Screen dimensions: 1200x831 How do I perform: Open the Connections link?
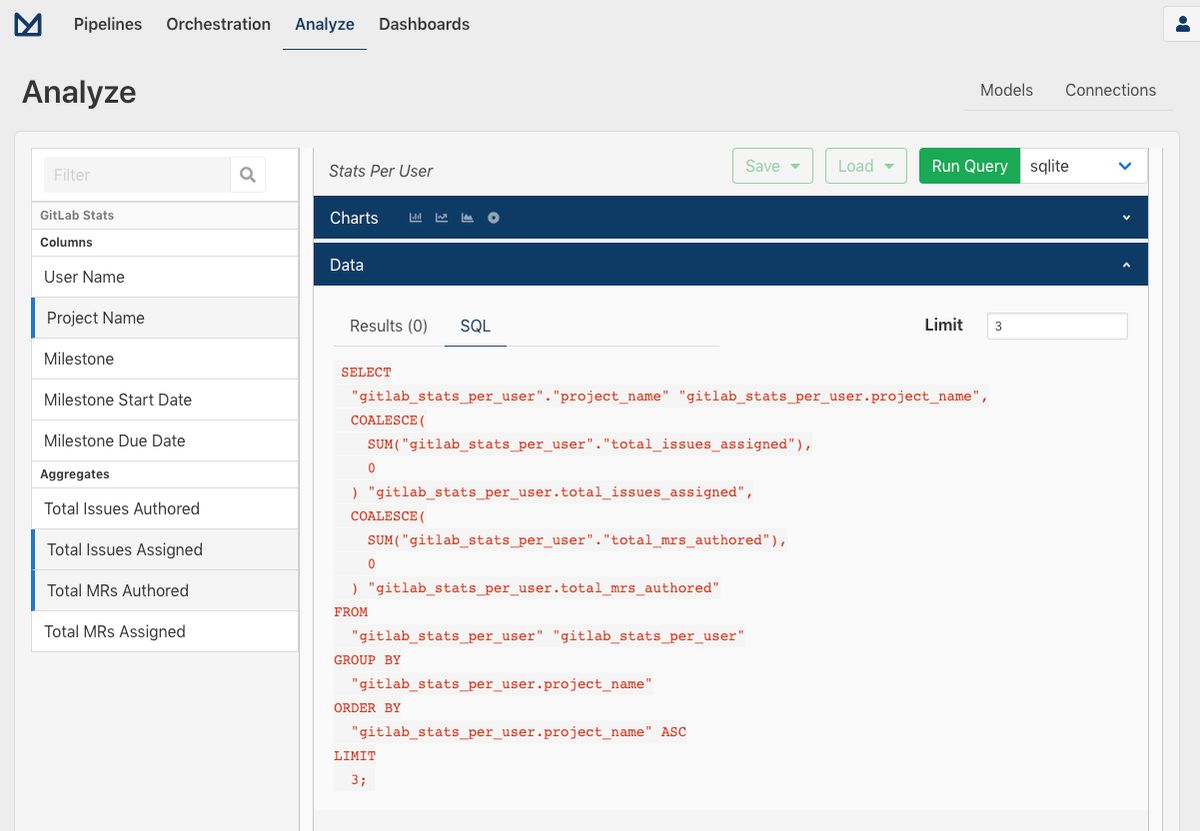tap(1110, 90)
